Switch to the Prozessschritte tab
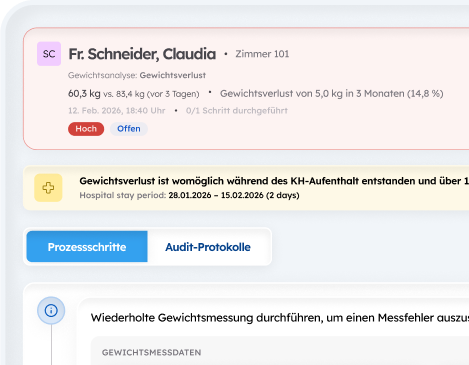Image resolution: width=469 pixels, height=365 pixels. point(87,247)
